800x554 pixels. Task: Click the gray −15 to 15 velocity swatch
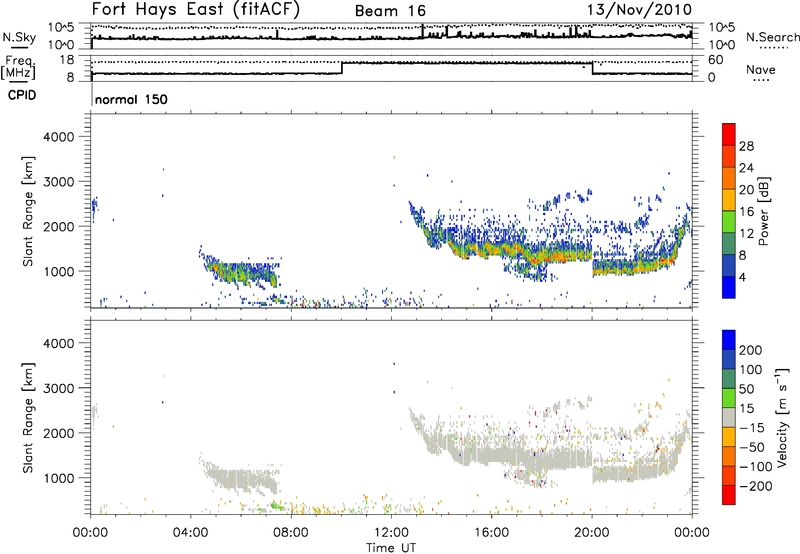click(x=729, y=417)
